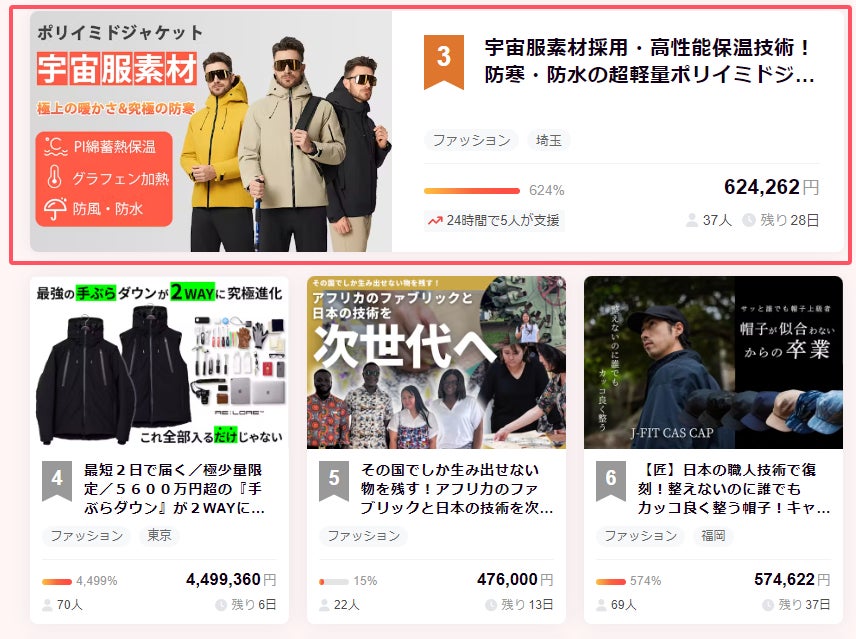
Task: Click supporter person icon next to 37人
Action: pyautogui.click(x=691, y=220)
